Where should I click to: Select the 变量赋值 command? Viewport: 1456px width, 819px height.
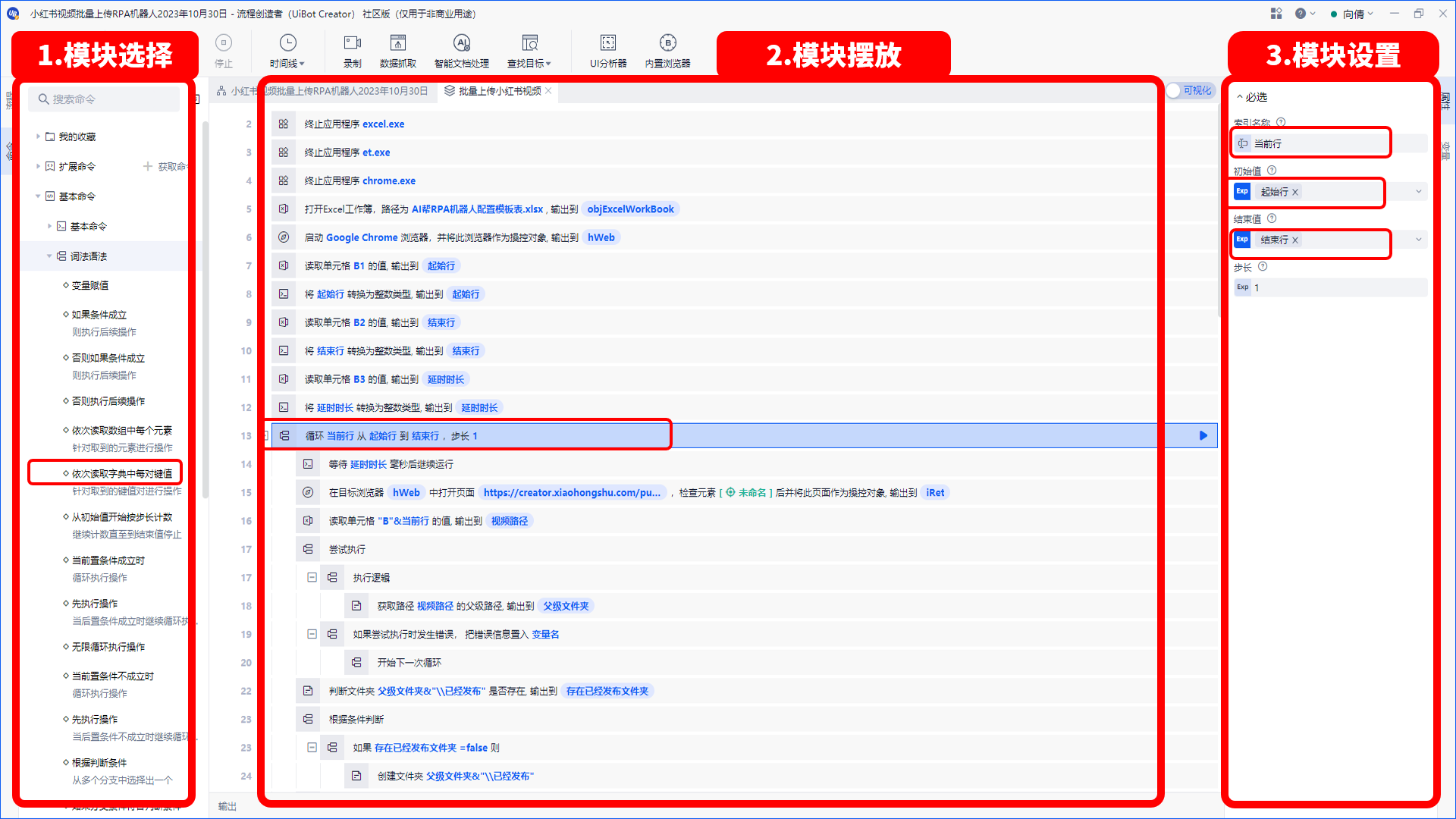(x=89, y=285)
